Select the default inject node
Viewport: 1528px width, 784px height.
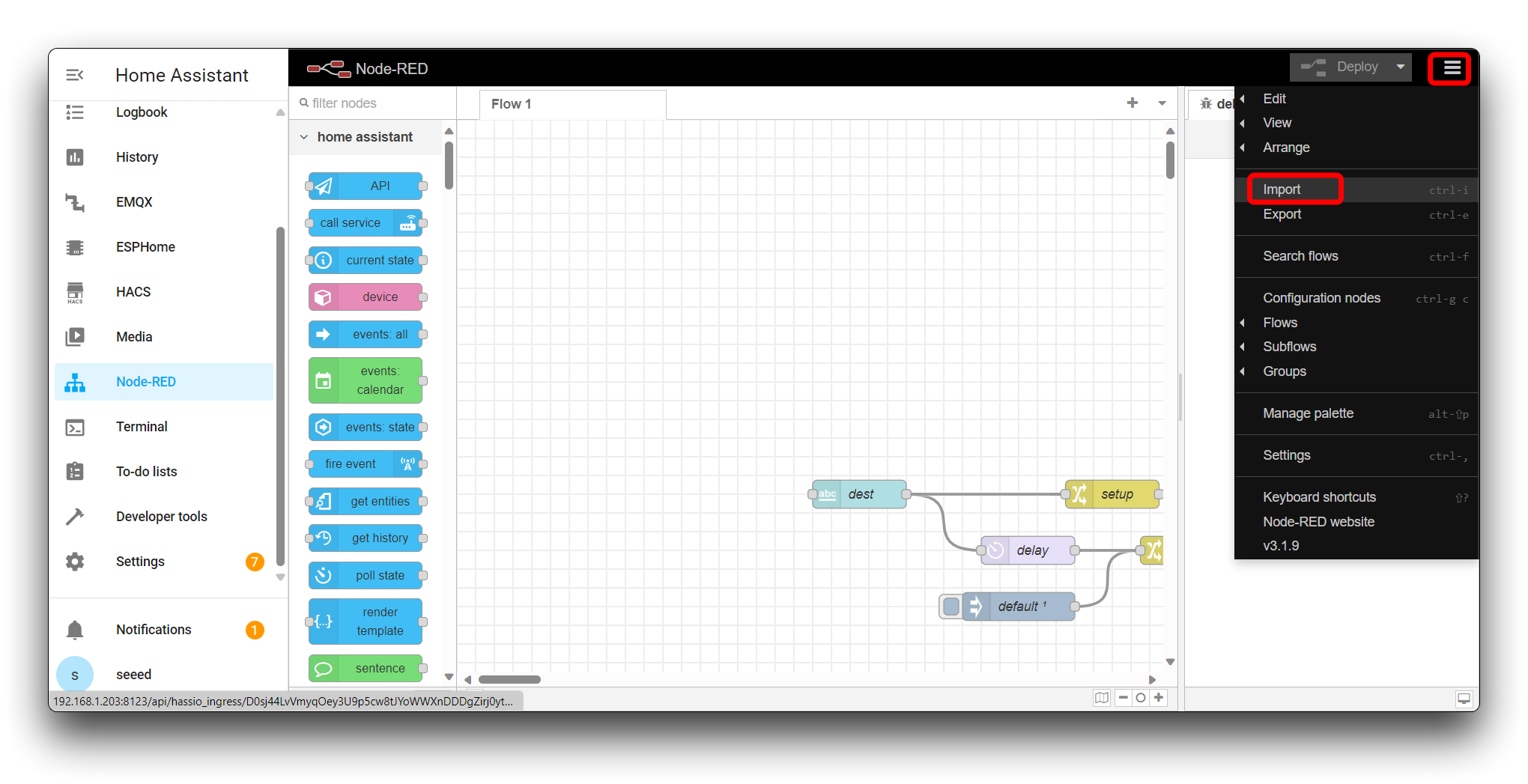click(x=1019, y=606)
